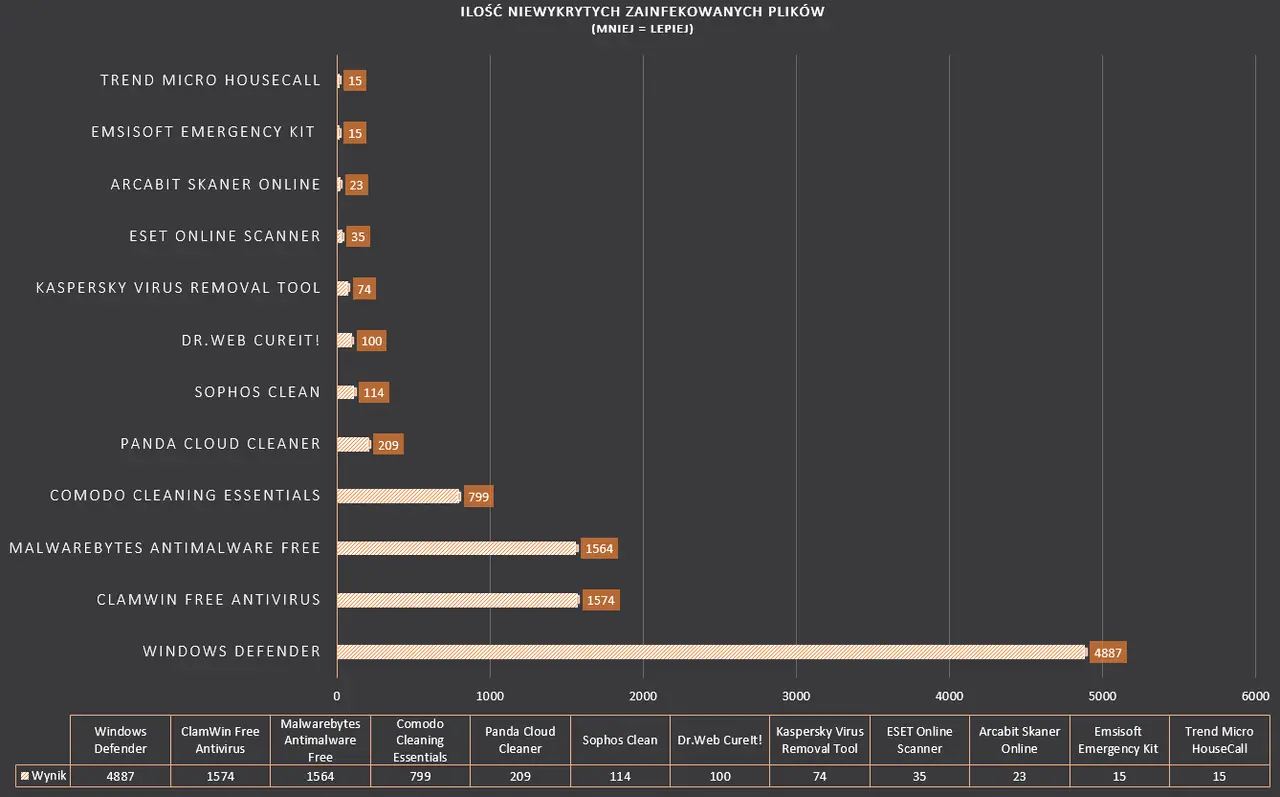Select the ClamWin Free Antivirus bar
This screenshot has height=797, width=1280.
coord(458,600)
